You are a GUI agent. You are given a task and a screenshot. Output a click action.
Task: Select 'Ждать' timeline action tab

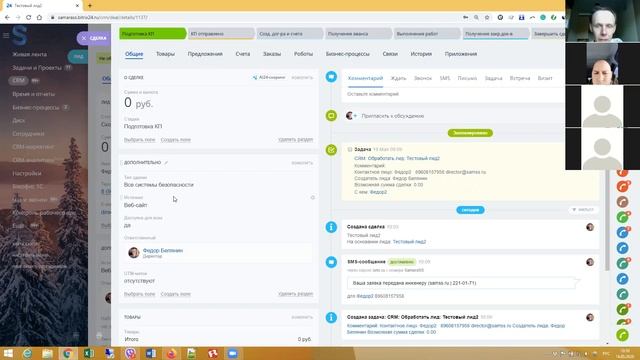point(398,78)
